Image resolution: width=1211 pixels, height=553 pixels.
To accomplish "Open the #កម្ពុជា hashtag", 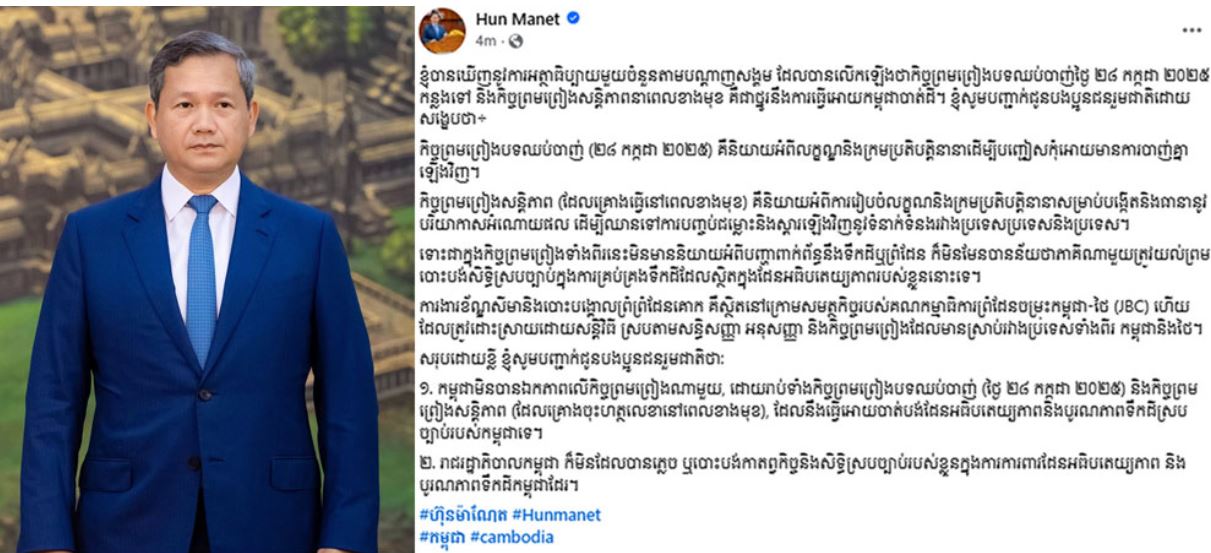I will point(442,537).
